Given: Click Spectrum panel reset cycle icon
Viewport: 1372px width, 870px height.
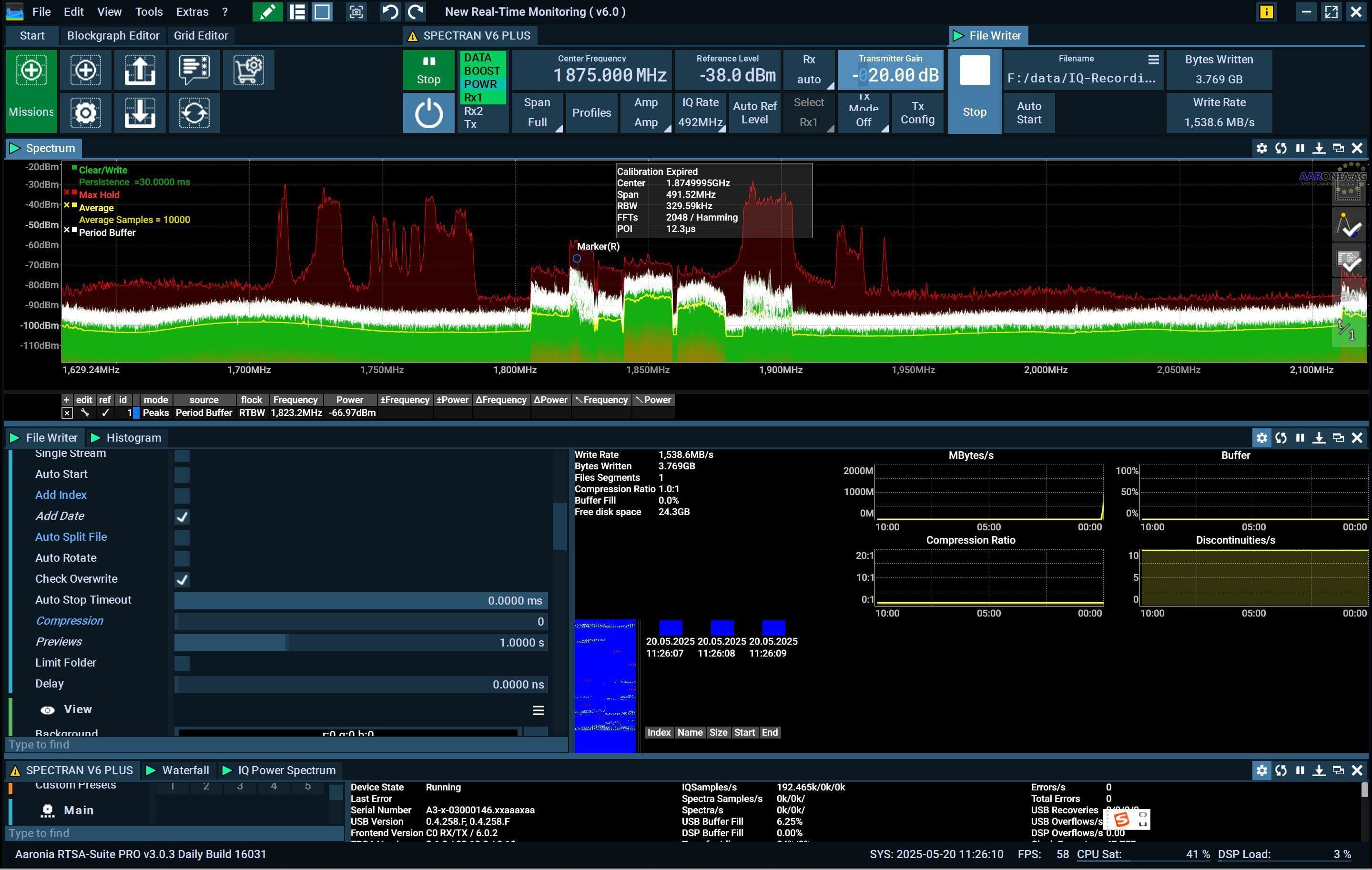Looking at the screenshot, I should coord(1281,148).
